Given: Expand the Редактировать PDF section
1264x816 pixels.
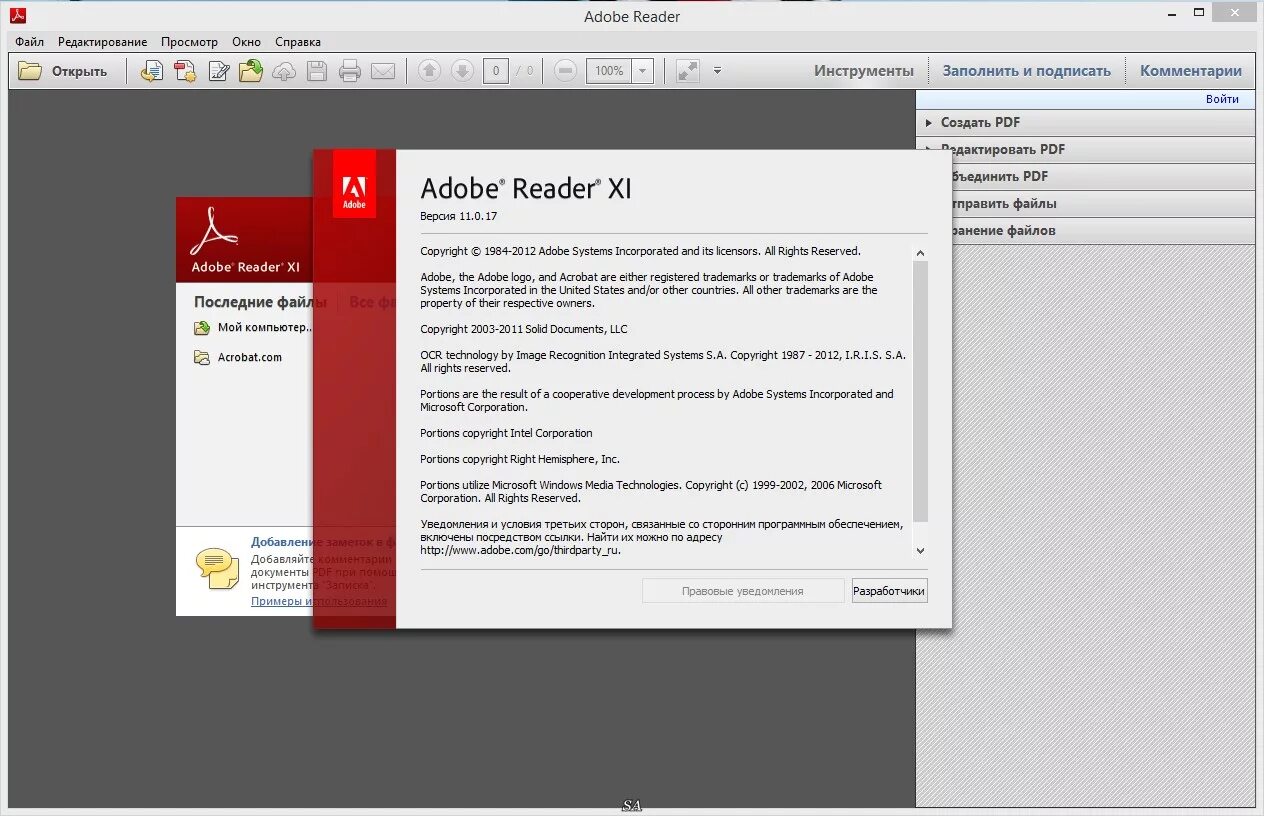Looking at the screenshot, I should coord(1085,149).
